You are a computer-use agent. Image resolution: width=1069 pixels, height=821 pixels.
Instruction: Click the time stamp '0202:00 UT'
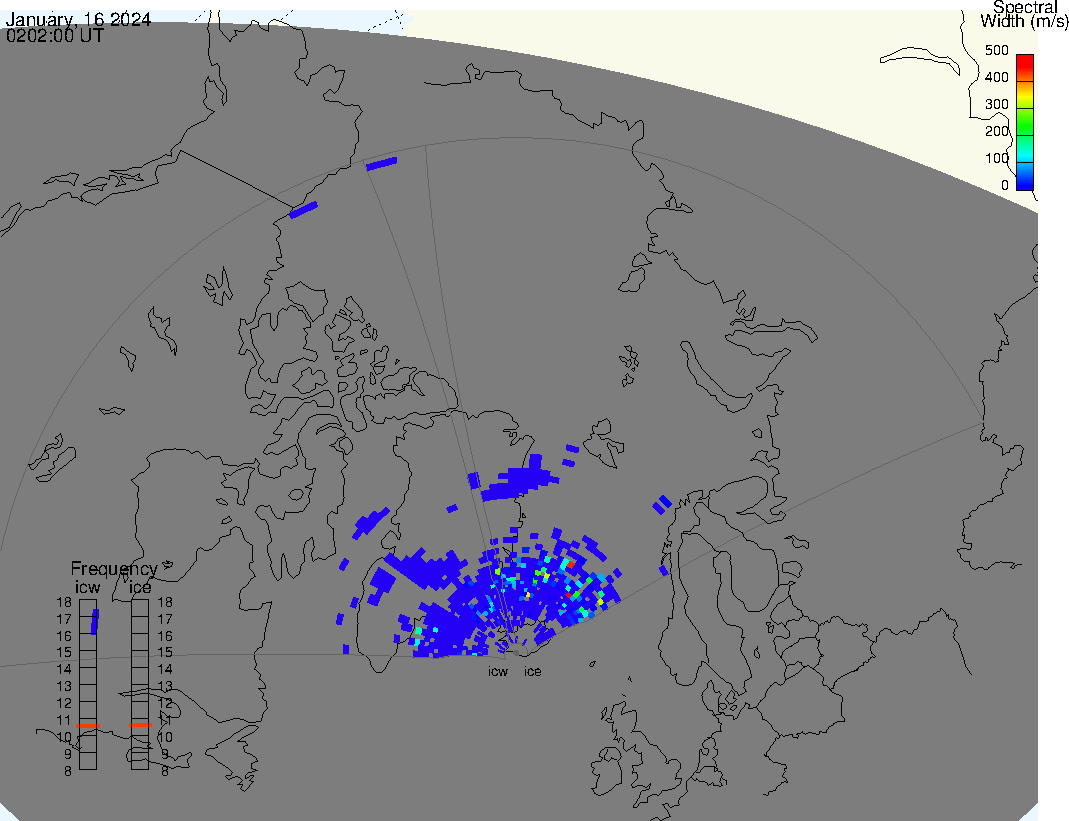[55, 35]
